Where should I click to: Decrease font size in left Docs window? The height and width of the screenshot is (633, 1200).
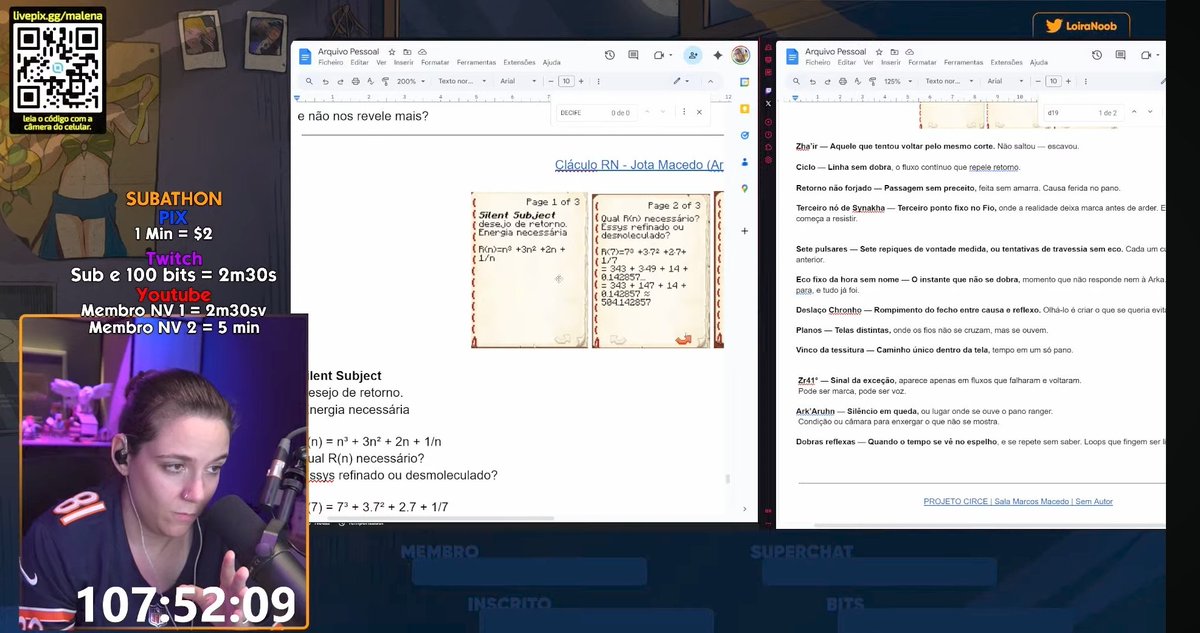(551, 81)
